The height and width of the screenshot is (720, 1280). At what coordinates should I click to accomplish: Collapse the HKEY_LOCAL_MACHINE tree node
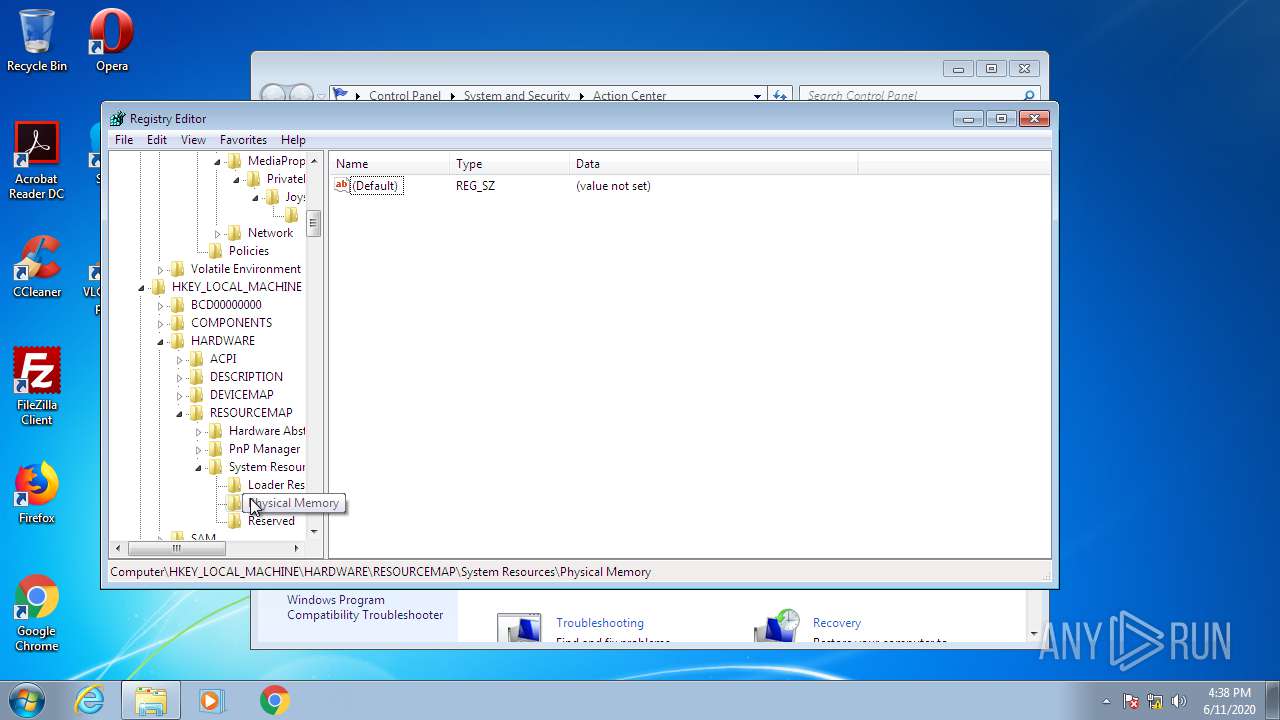141,288
